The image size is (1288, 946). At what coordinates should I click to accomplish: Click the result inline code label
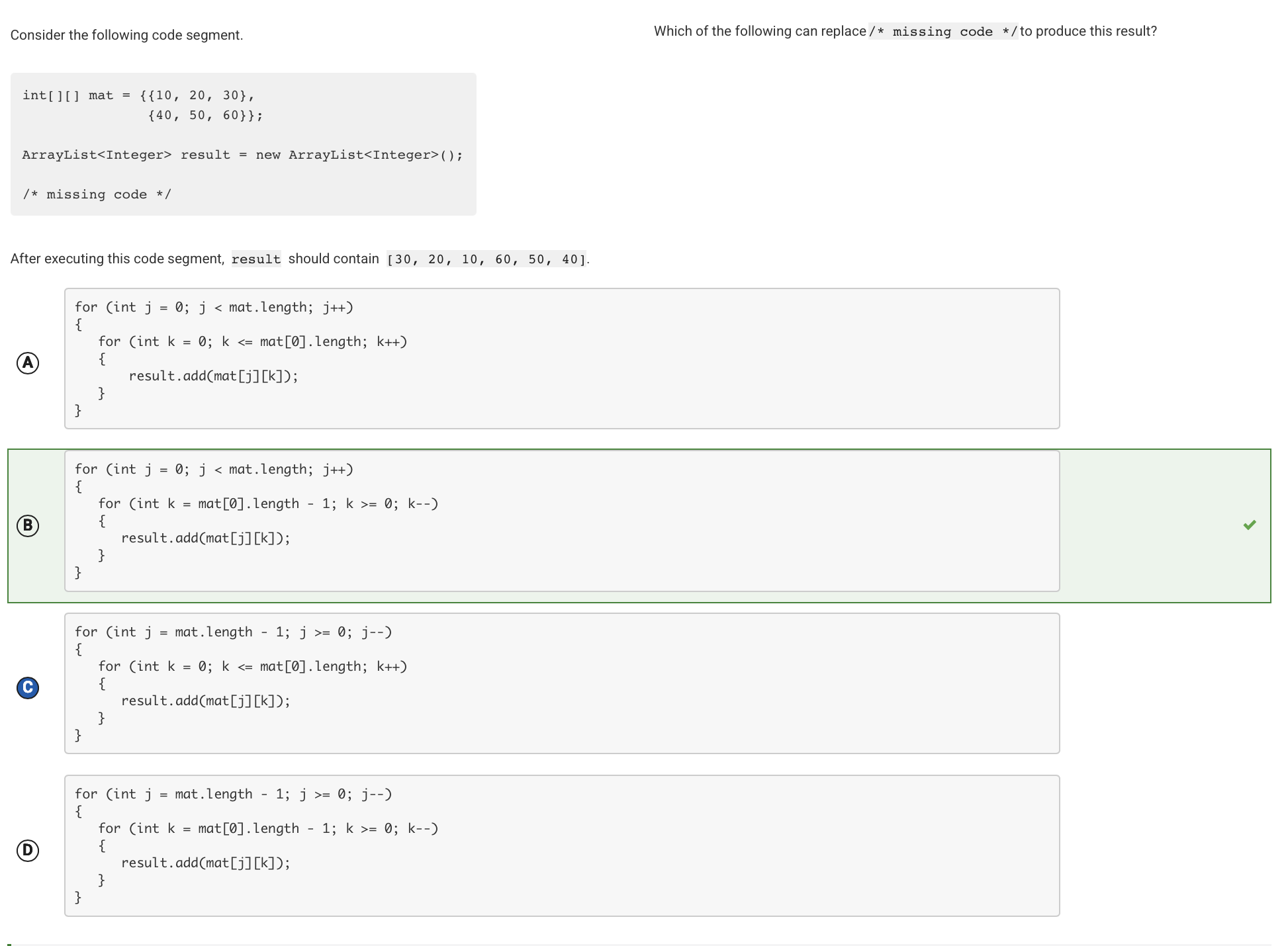[x=255, y=259]
